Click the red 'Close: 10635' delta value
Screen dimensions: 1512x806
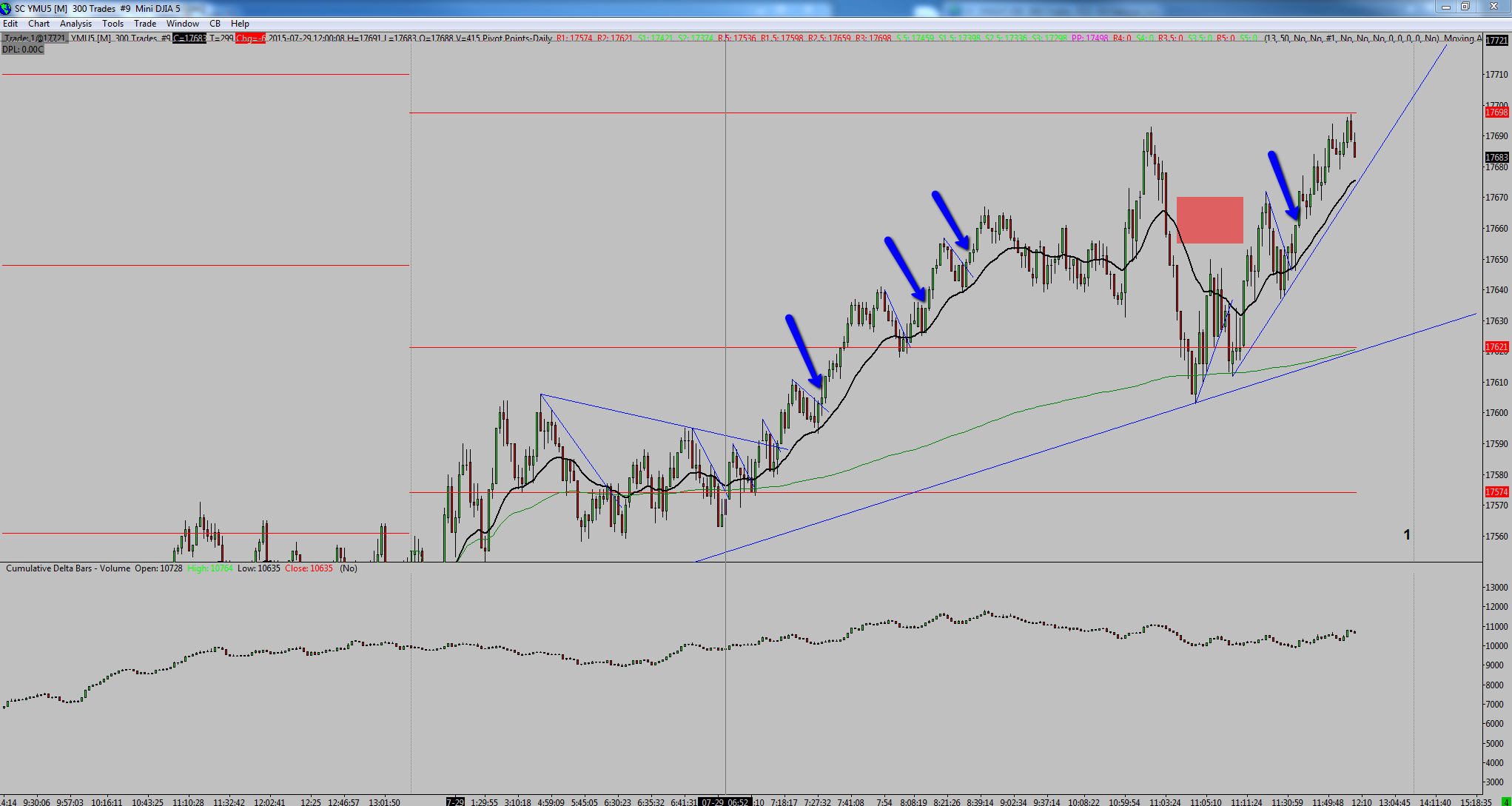309,568
